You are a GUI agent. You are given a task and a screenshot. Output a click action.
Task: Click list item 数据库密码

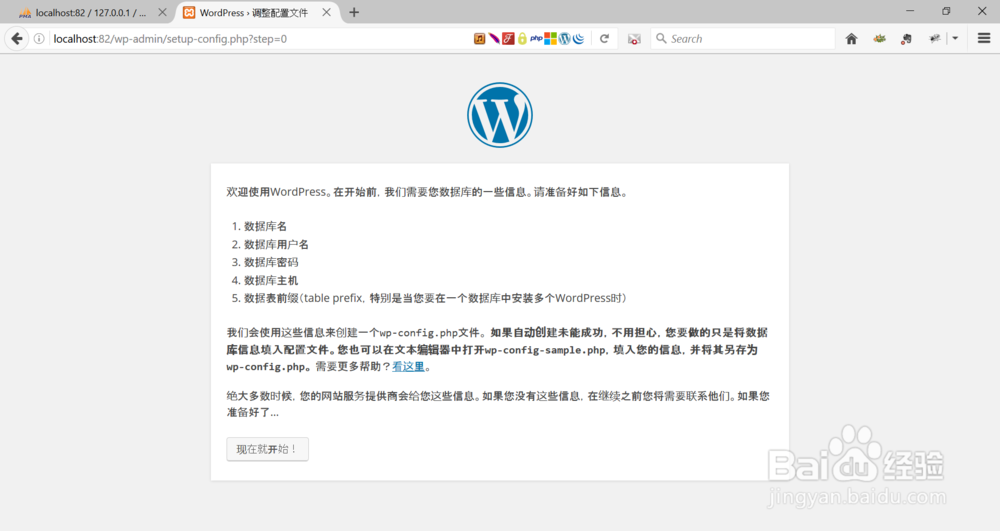(271, 262)
